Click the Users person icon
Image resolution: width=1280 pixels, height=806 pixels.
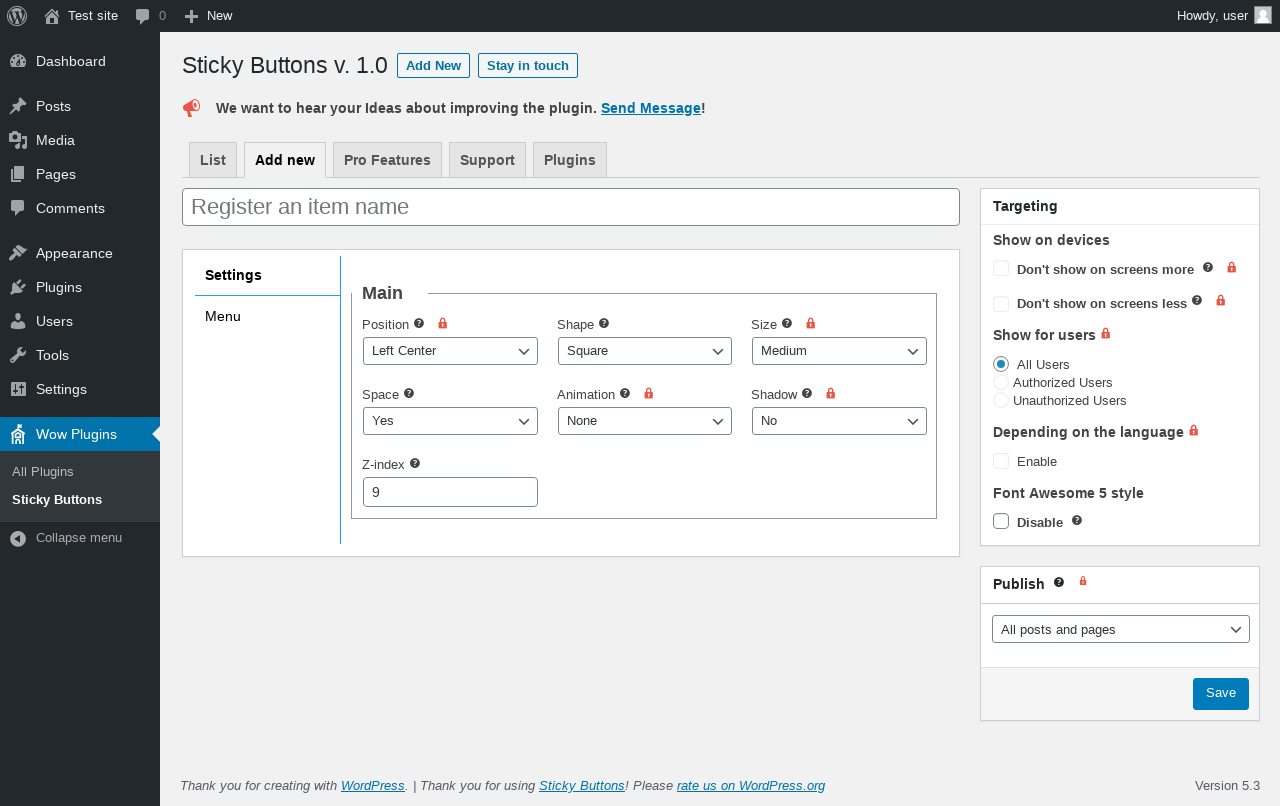pyautogui.click(x=18, y=321)
